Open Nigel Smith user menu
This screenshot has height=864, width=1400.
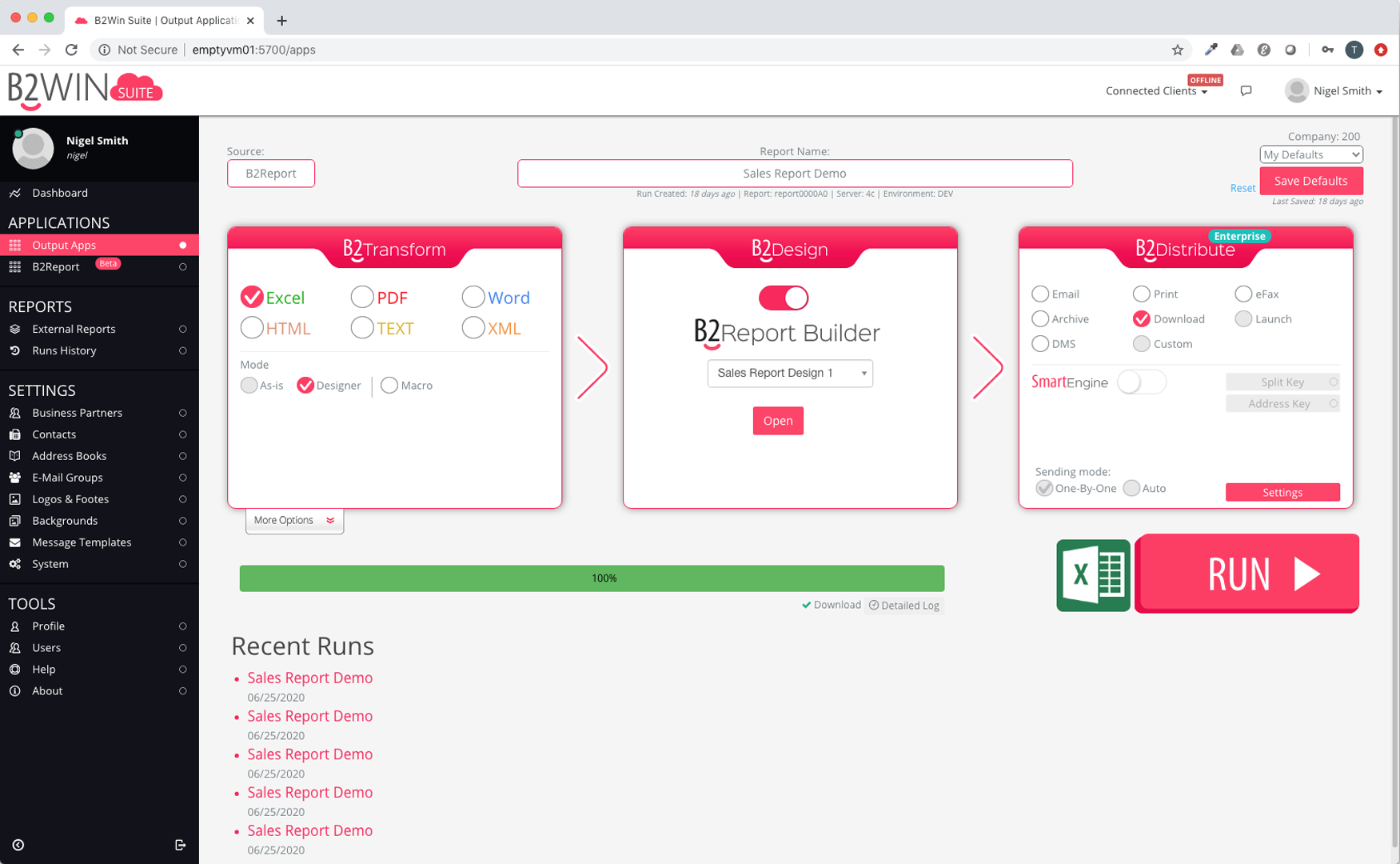click(1334, 90)
